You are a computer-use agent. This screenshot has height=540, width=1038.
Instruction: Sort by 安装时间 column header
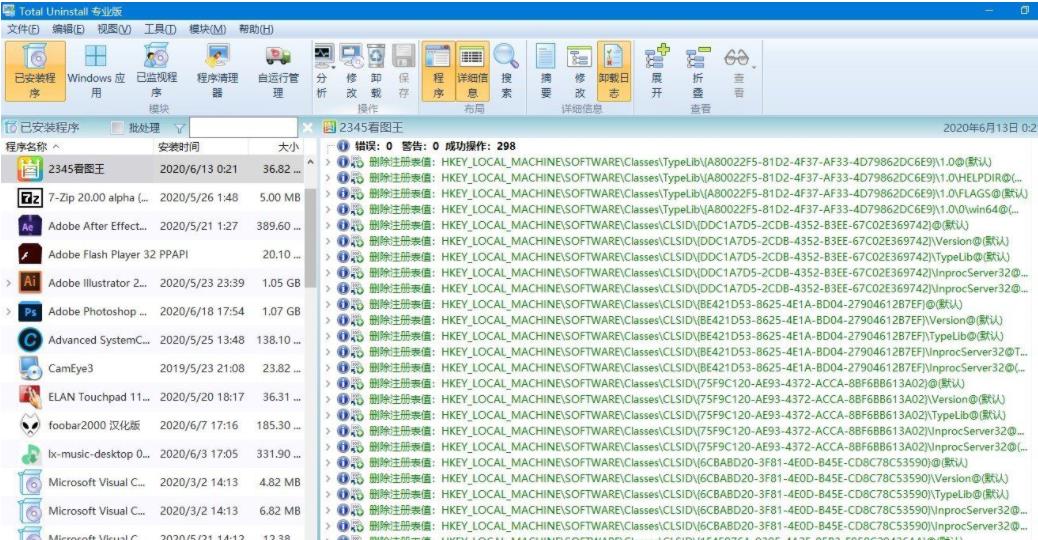click(x=201, y=147)
